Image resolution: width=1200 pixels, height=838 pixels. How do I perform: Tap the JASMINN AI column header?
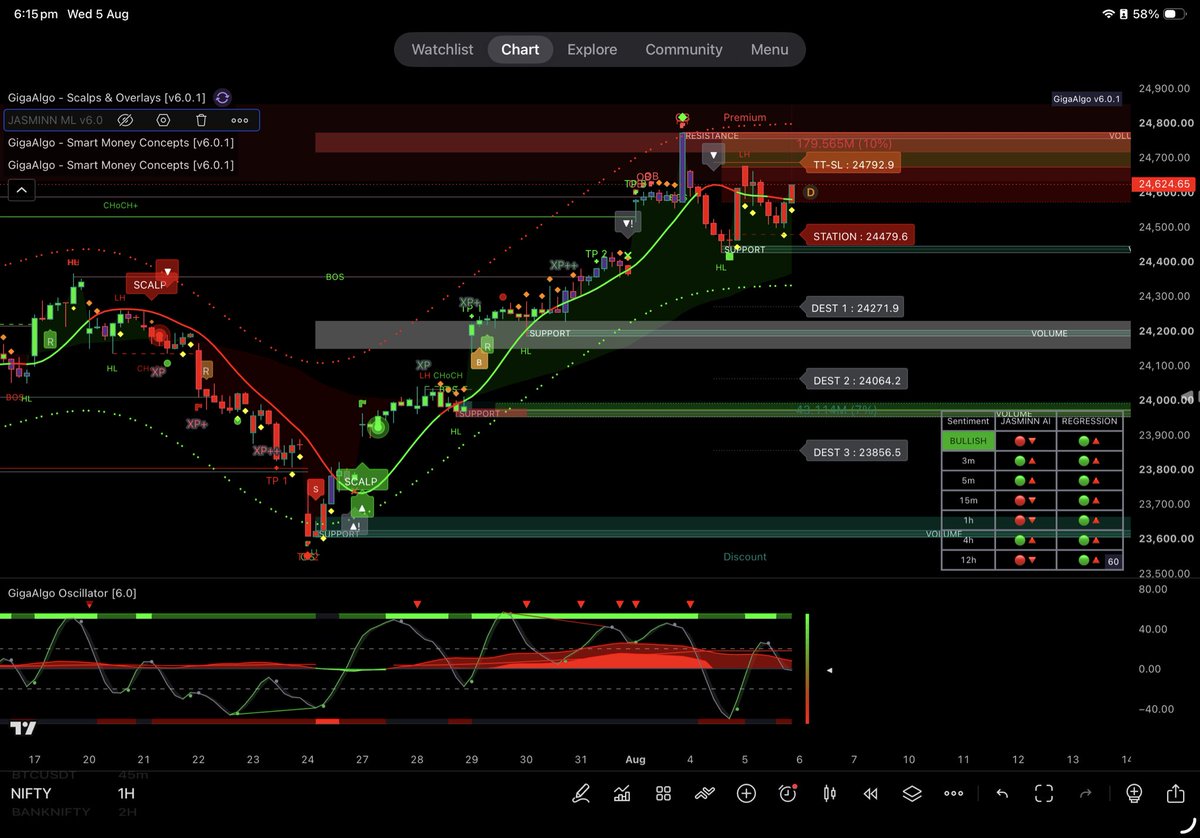click(1026, 421)
